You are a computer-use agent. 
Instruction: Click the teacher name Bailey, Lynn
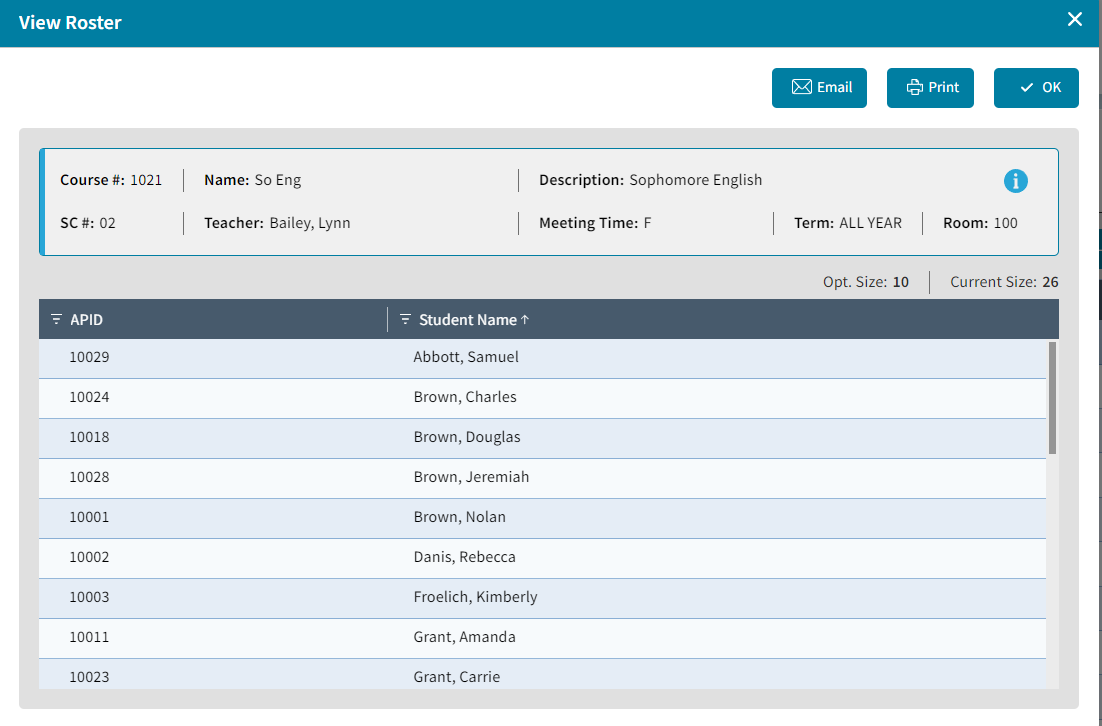pyautogui.click(x=310, y=223)
